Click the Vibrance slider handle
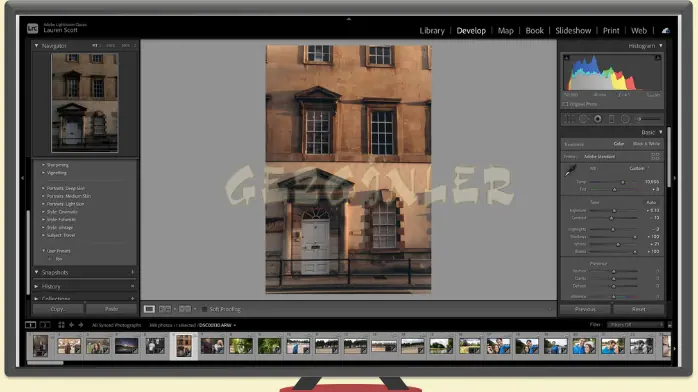 point(613,296)
